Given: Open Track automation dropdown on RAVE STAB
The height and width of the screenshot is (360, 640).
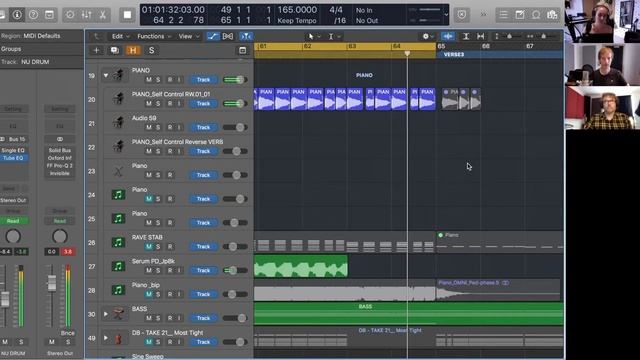Looking at the screenshot, I should (x=203, y=247).
